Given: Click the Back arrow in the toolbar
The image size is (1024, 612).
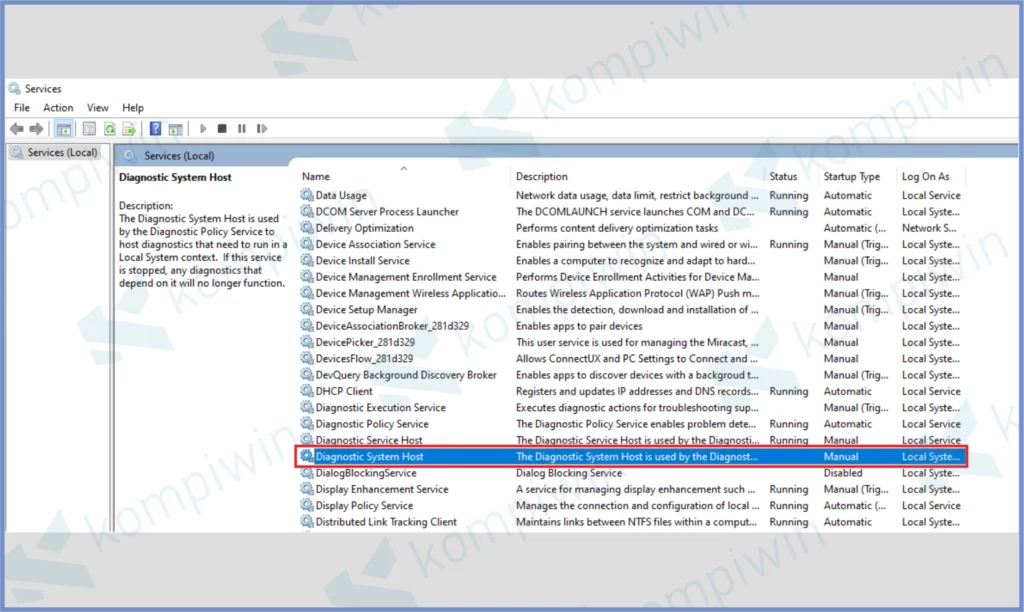Looking at the screenshot, I should click(x=16, y=129).
